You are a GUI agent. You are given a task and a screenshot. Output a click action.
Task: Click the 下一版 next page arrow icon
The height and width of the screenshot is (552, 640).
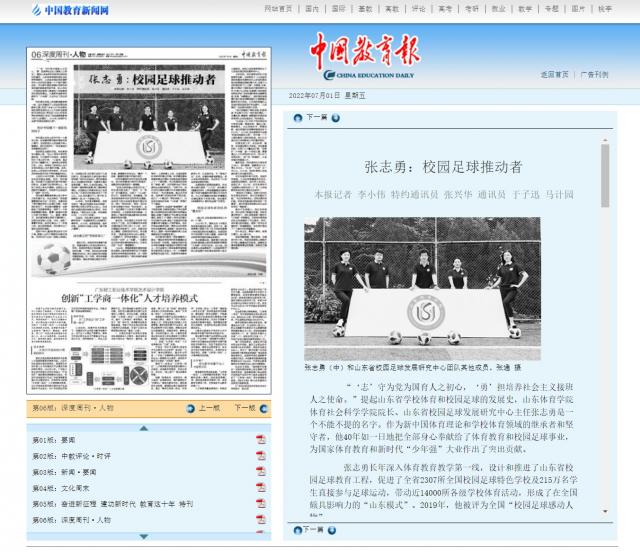pos(264,408)
